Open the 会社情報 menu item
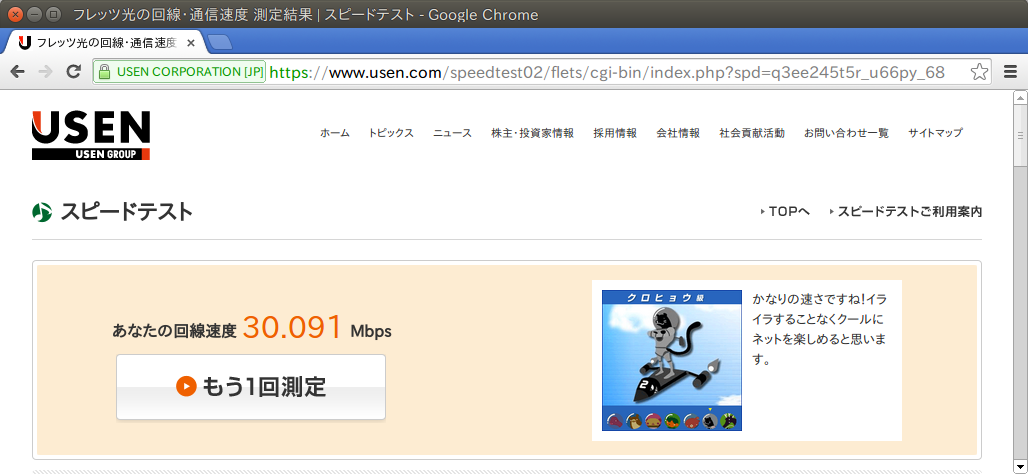 point(678,133)
